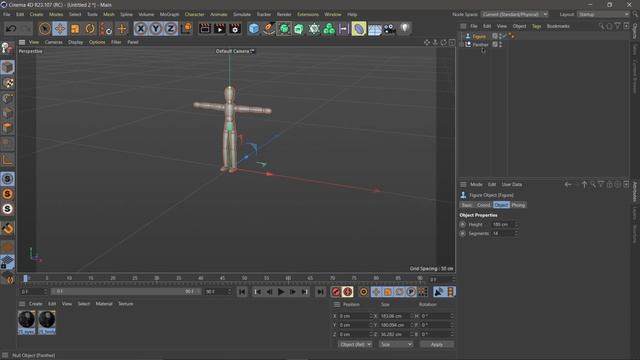
Task: Open the green Subdivision Surface generator
Action: (284, 29)
